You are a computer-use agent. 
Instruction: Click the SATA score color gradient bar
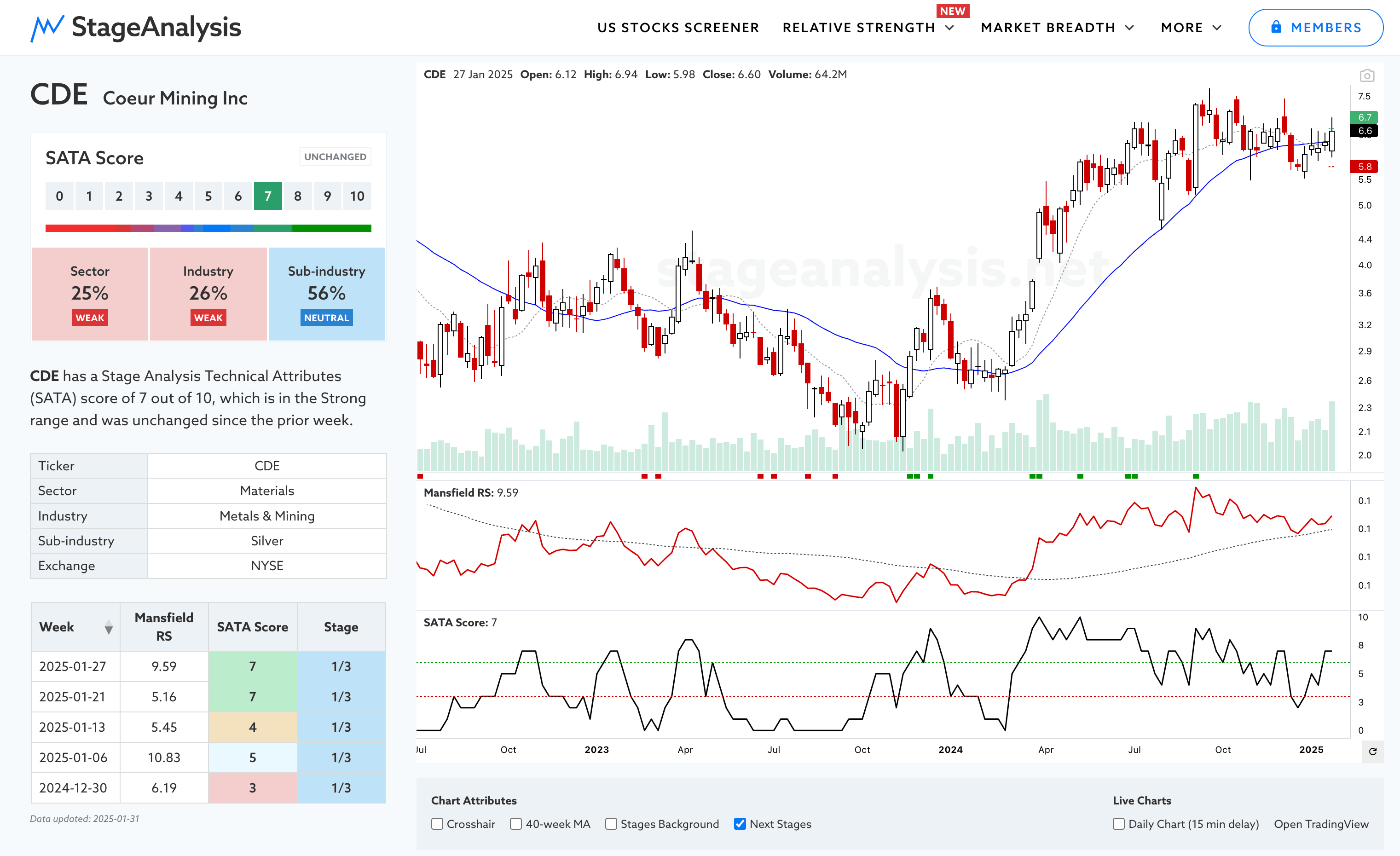point(208,228)
